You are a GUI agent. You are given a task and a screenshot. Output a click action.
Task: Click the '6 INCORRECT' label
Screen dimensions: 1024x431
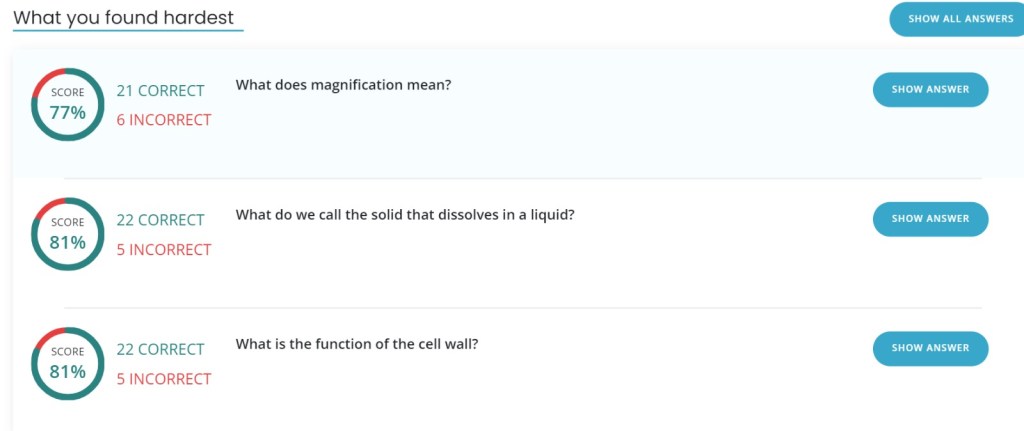[164, 120]
